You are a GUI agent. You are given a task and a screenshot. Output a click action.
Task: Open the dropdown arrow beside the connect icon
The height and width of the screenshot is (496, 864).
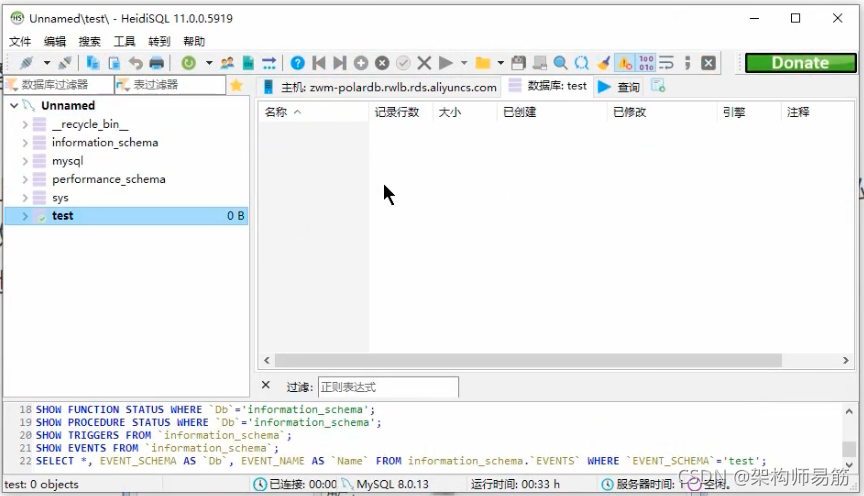(x=47, y=63)
